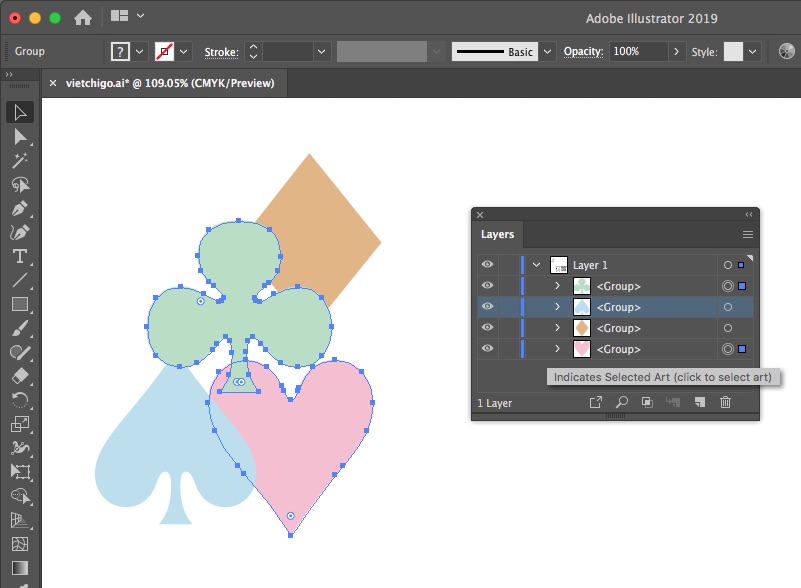Select the Rectangle tool

[20, 305]
